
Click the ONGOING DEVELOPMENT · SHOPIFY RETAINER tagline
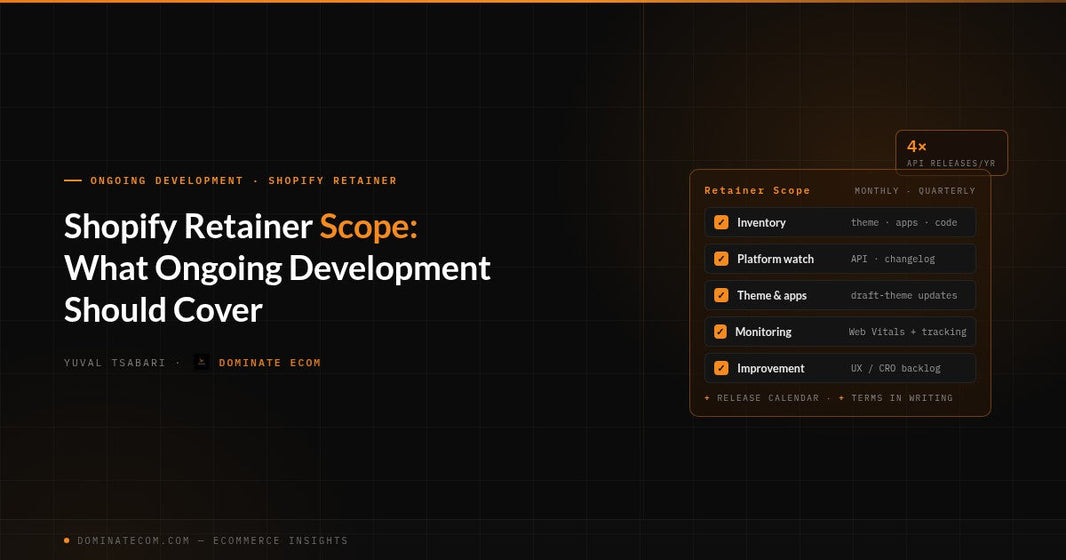pyautogui.click(x=243, y=181)
